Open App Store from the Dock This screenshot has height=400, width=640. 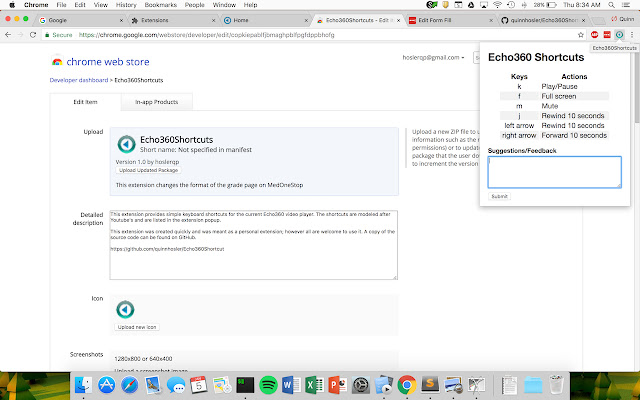[x=107, y=385]
